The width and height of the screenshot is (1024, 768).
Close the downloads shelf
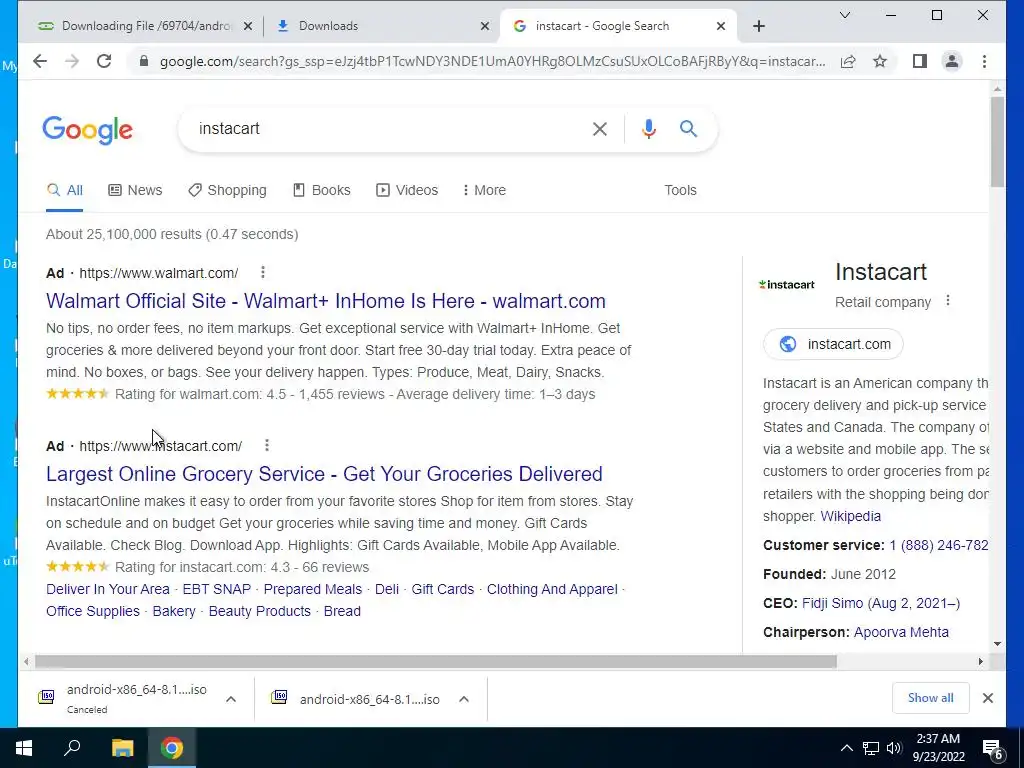(x=987, y=698)
